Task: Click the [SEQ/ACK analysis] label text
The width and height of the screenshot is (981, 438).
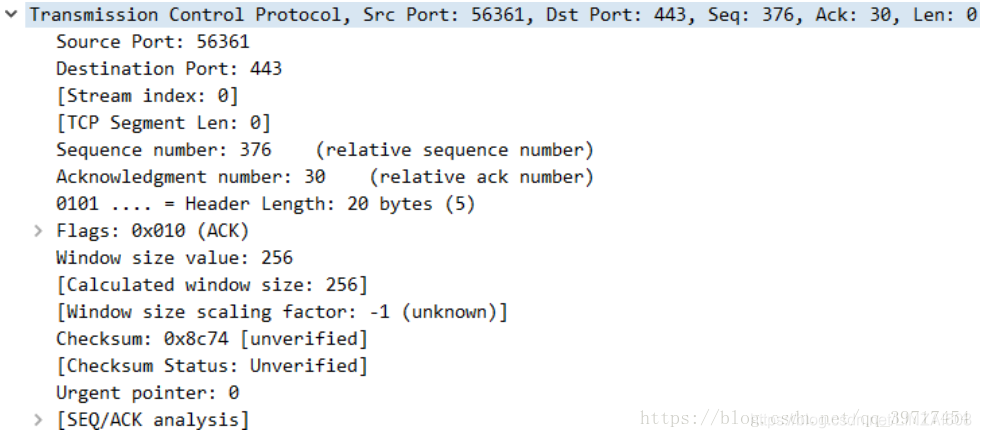Action: [x=153, y=419]
